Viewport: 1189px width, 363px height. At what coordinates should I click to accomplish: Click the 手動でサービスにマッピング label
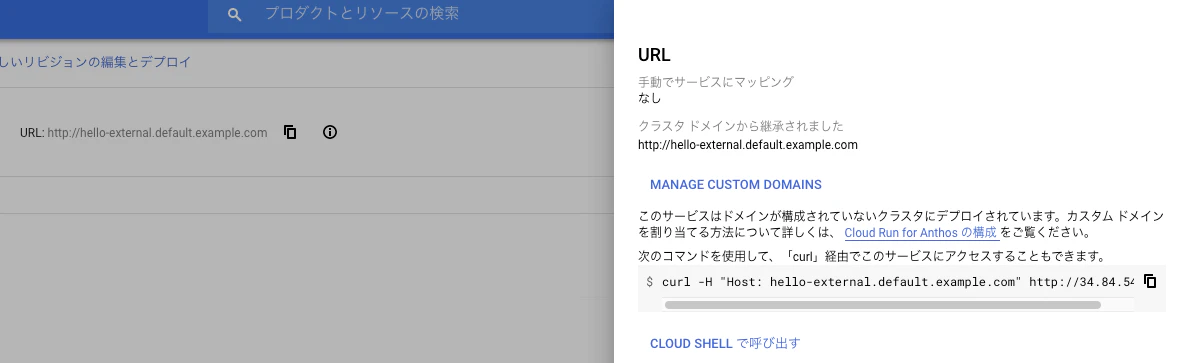click(x=716, y=82)
